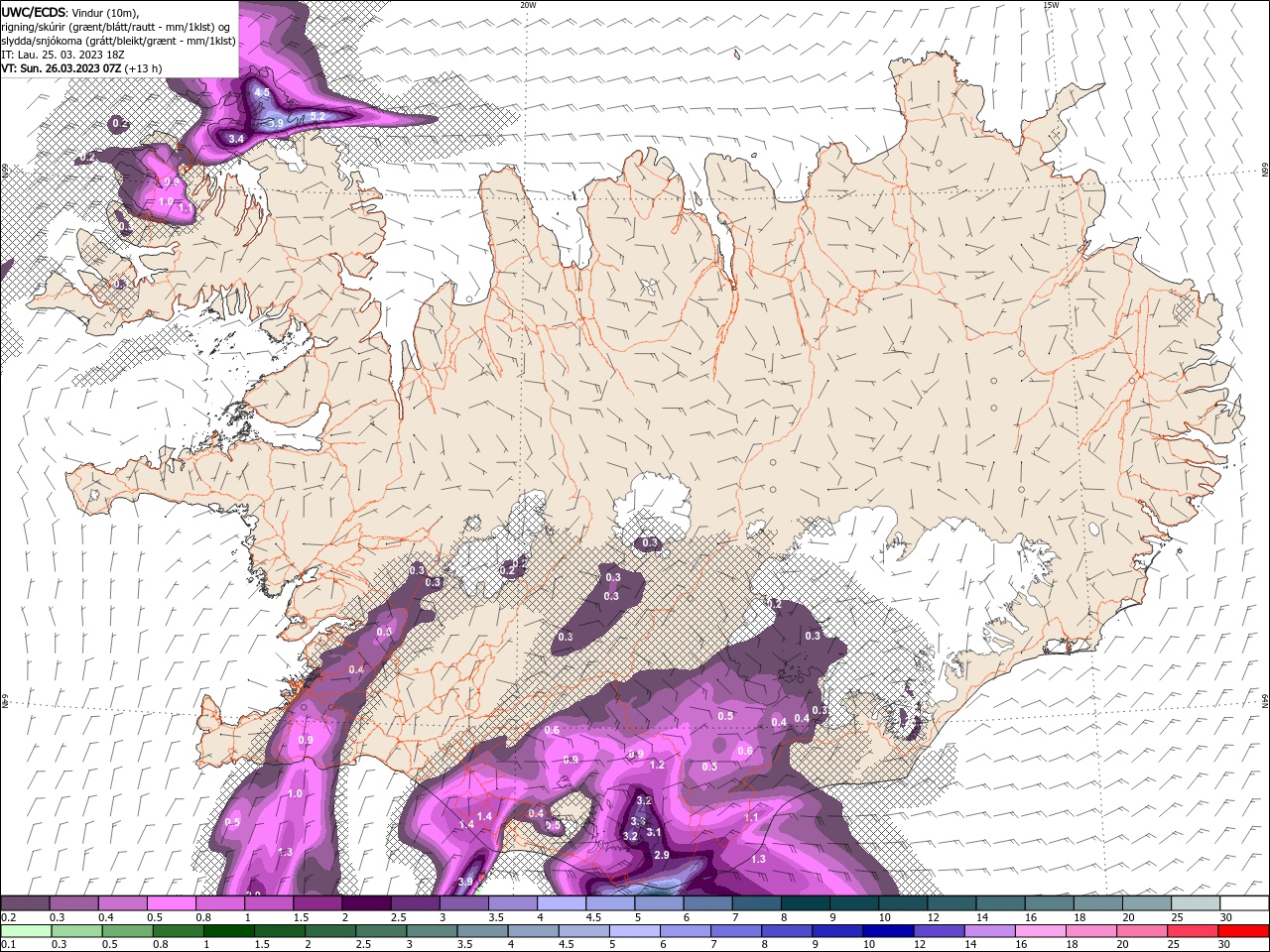Click the white swatch ending snow legend
Viewport: 1270px width, 952px height.
tap(1244, 902)
